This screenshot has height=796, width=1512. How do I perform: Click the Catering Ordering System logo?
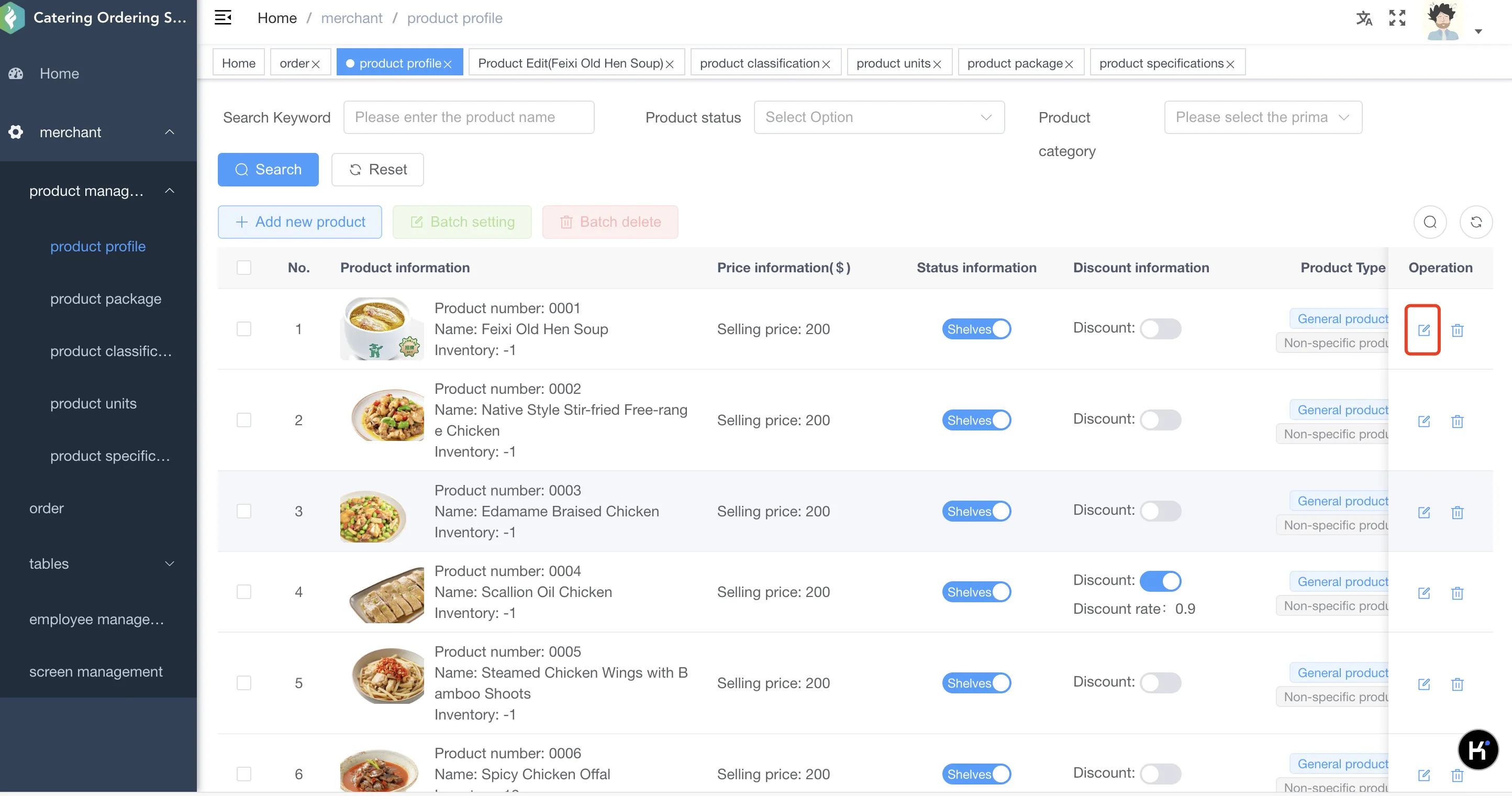pos(13,18)
